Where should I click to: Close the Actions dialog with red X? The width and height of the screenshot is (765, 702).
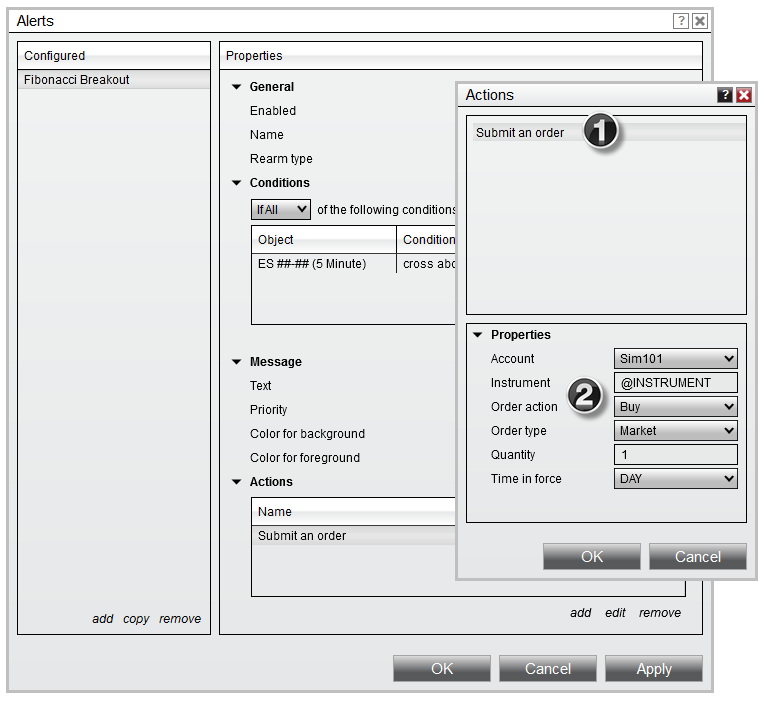(x=743, y=95)
